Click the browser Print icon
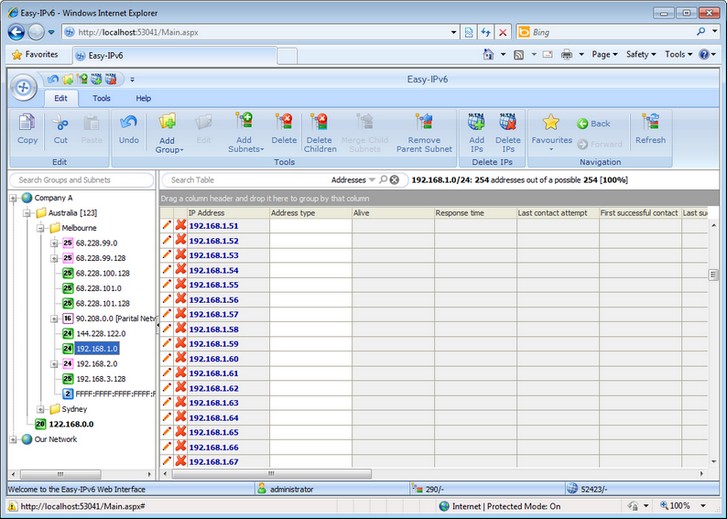The image size is (727, 519). coord(567,54)
